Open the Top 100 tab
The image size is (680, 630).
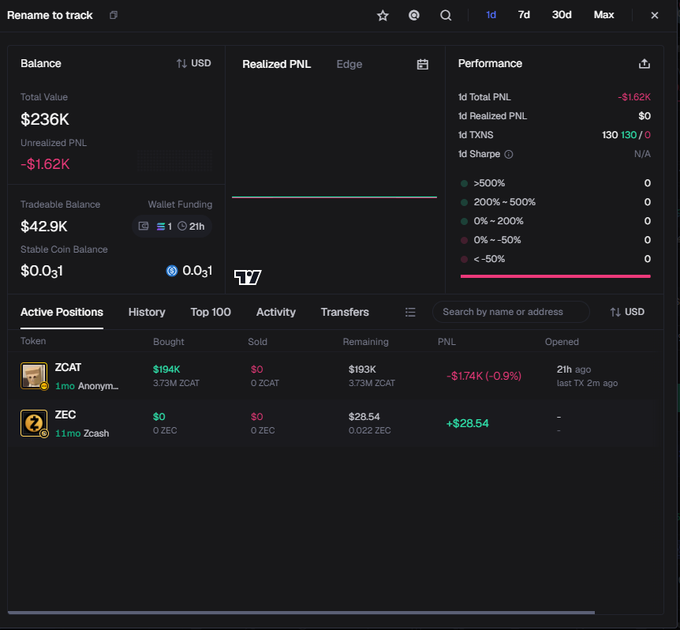(210, 312)
